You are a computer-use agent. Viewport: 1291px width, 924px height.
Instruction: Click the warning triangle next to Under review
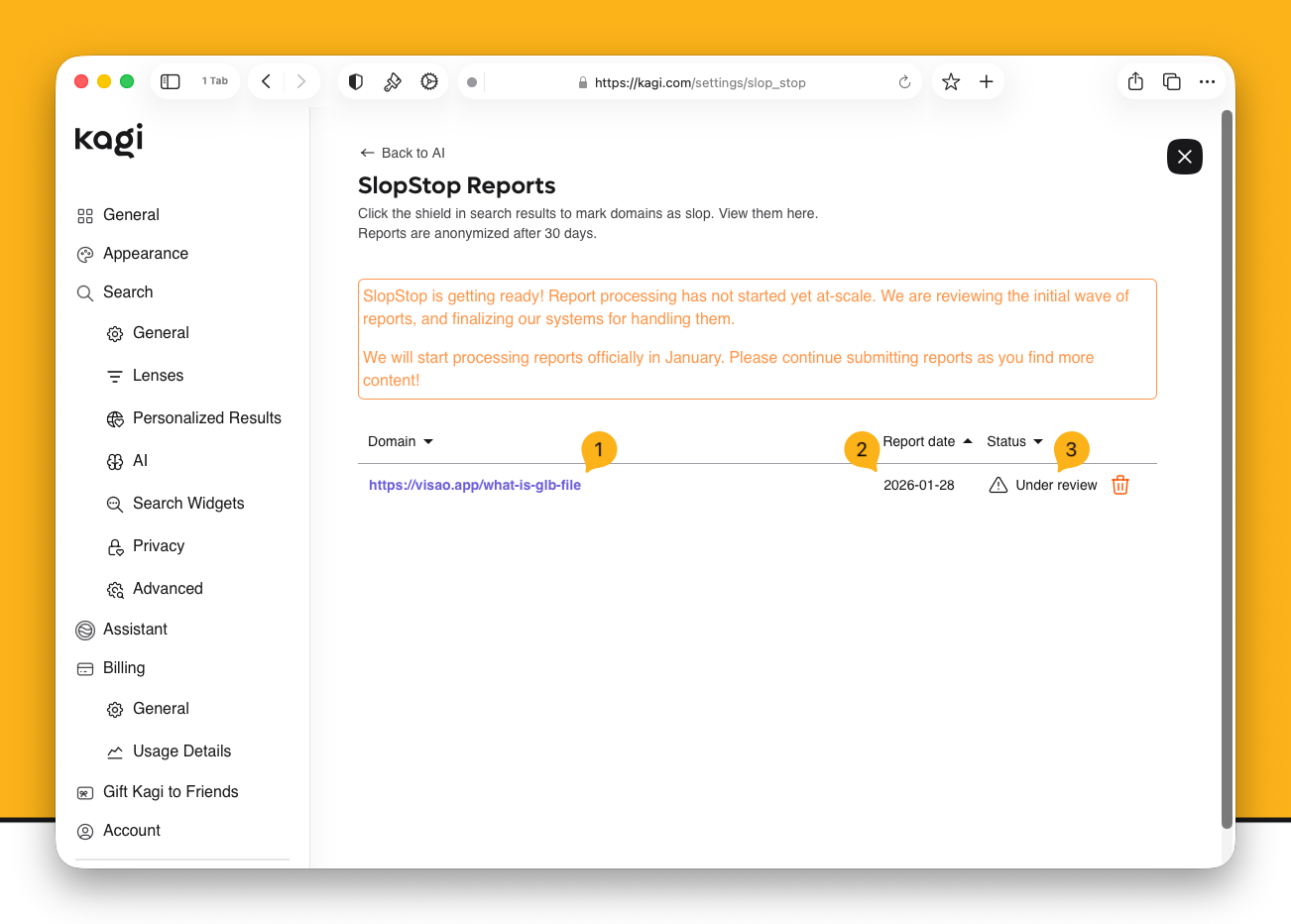(x=998, y=485)
